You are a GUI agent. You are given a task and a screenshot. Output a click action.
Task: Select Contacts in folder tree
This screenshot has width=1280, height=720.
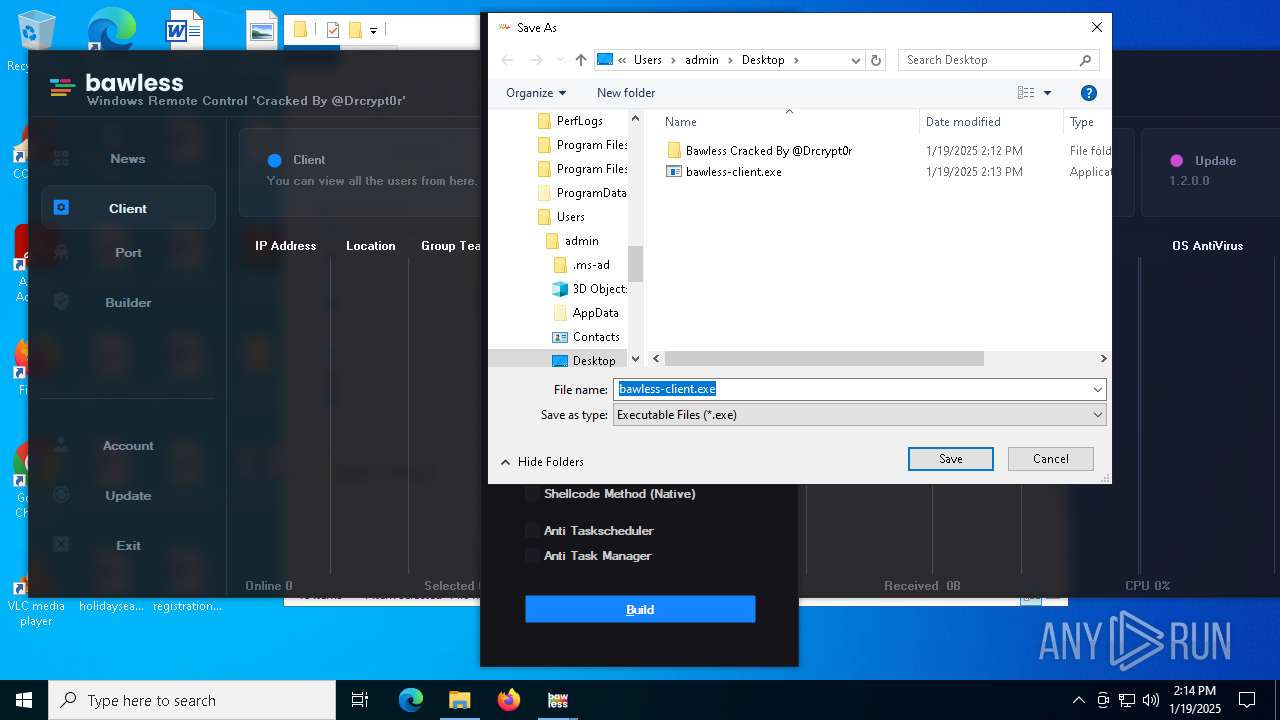[x=586, y=337]
